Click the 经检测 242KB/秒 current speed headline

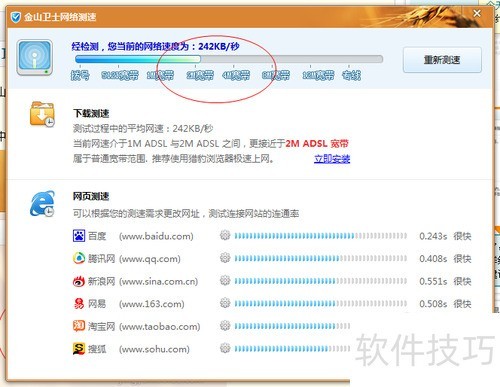pos(156,46)
